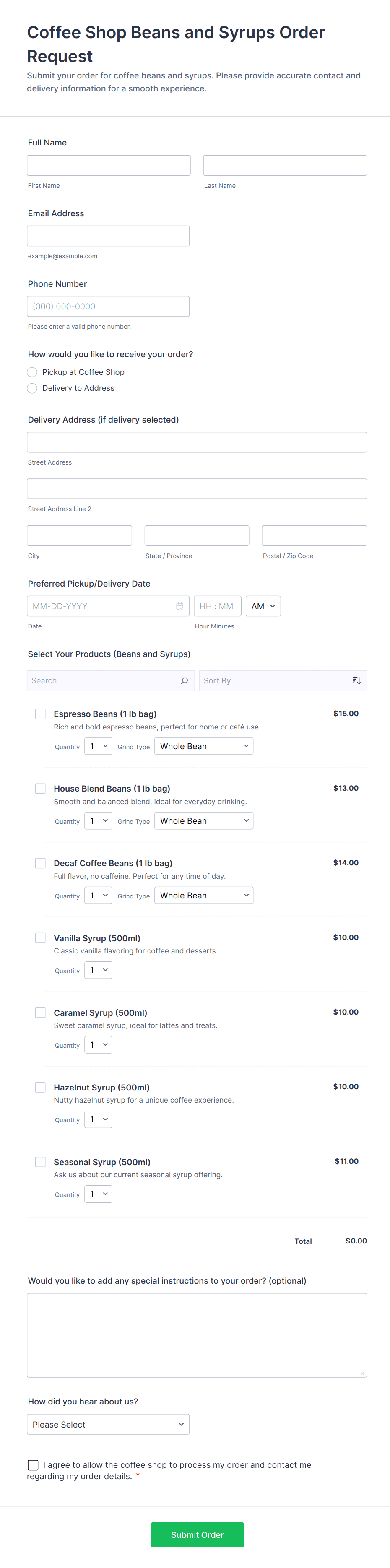Open Decaf Coffee Beans Grind Type dropdown

pyautogui.click(x=203, y=896)
